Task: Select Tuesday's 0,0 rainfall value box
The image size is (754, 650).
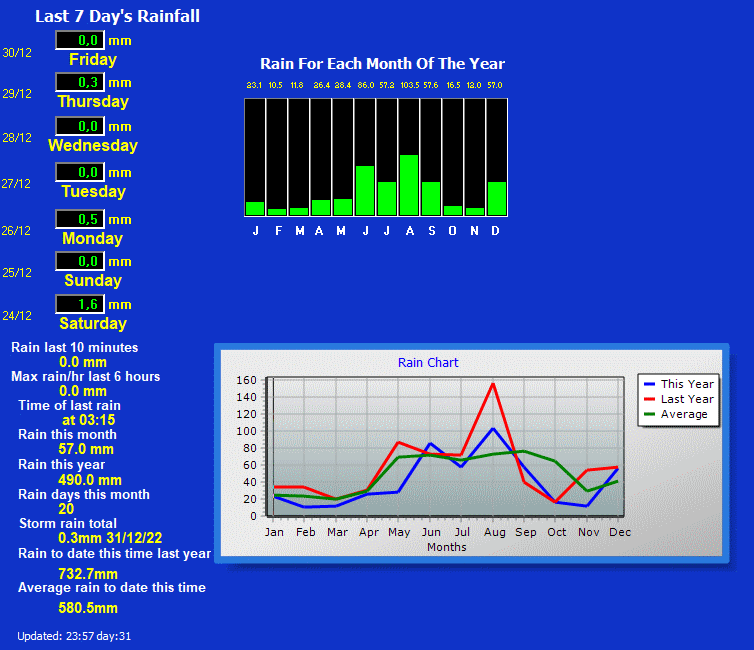Action: pos(80,172)
